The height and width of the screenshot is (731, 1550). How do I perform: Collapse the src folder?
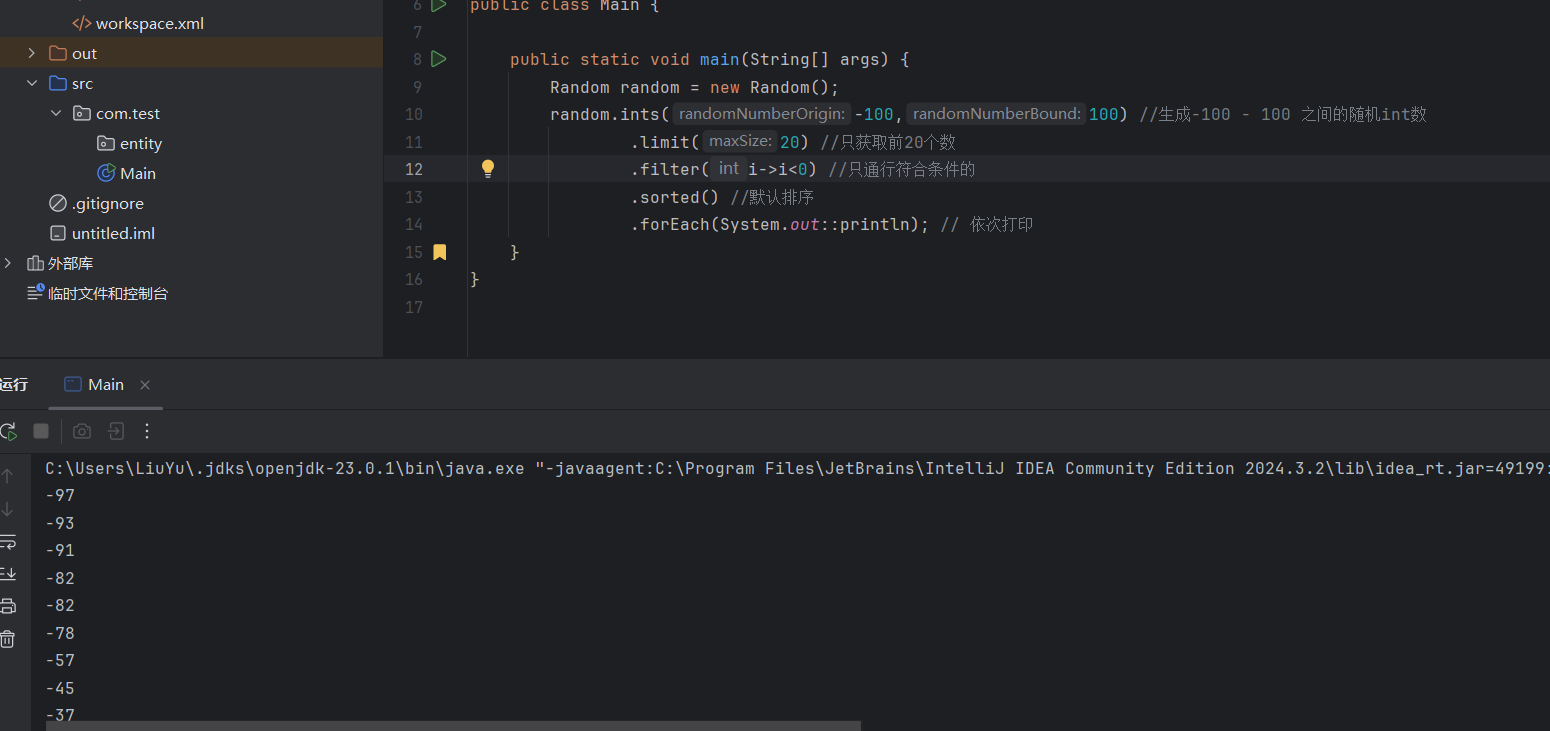click(32, 83)
